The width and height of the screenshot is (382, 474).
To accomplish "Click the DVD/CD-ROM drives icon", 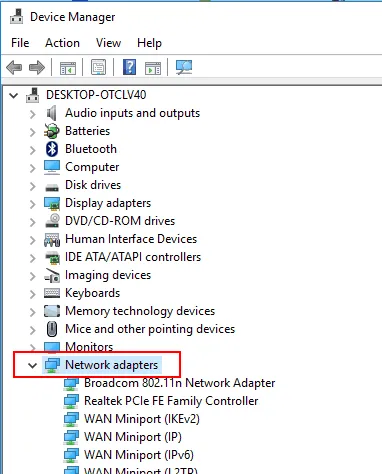I will 52,221.
